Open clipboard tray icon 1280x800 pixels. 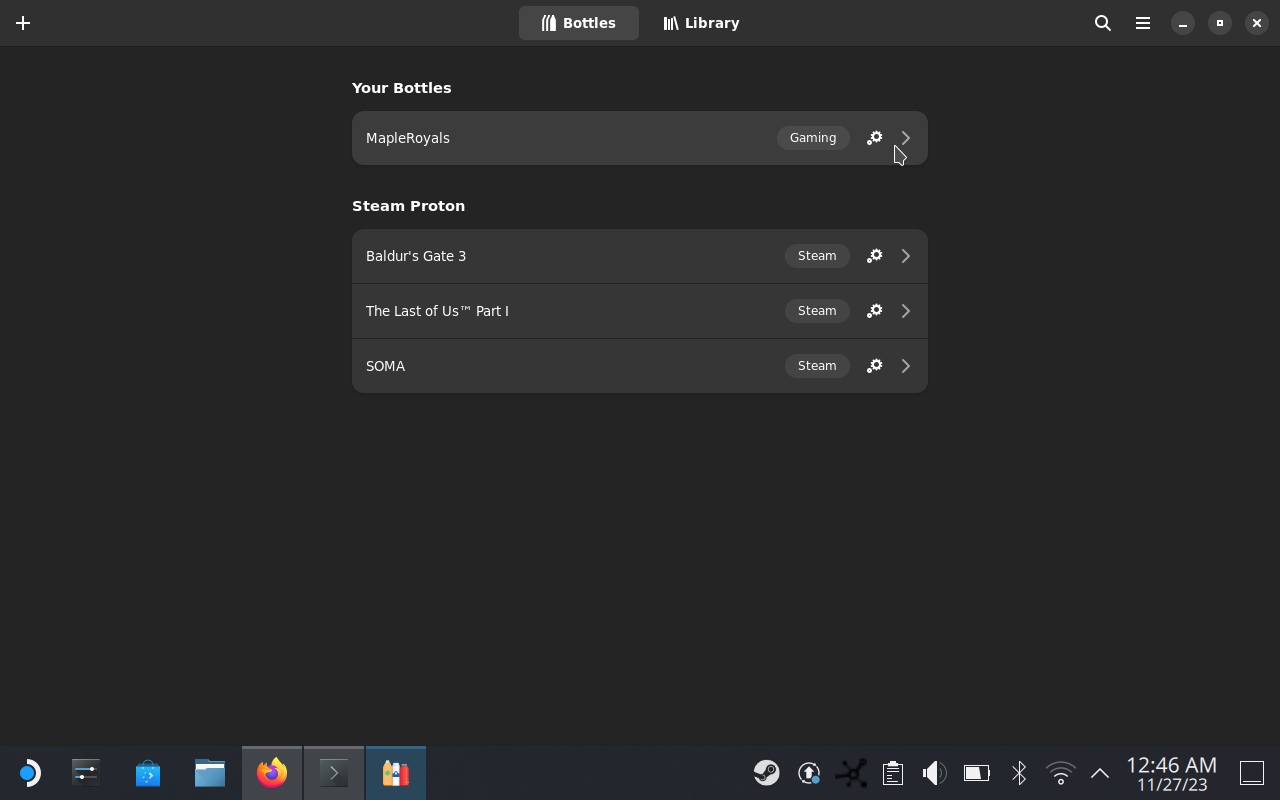(x=893, y=773)
